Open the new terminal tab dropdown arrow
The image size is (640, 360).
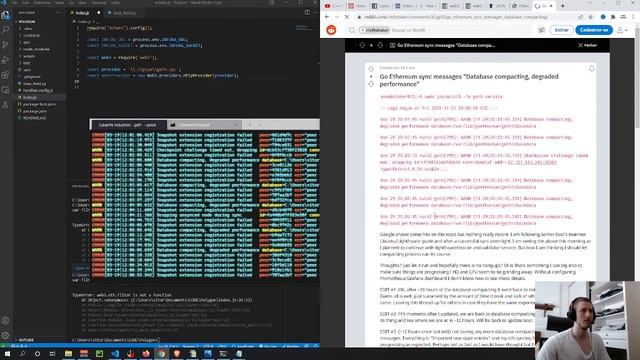tap(260, 125)
